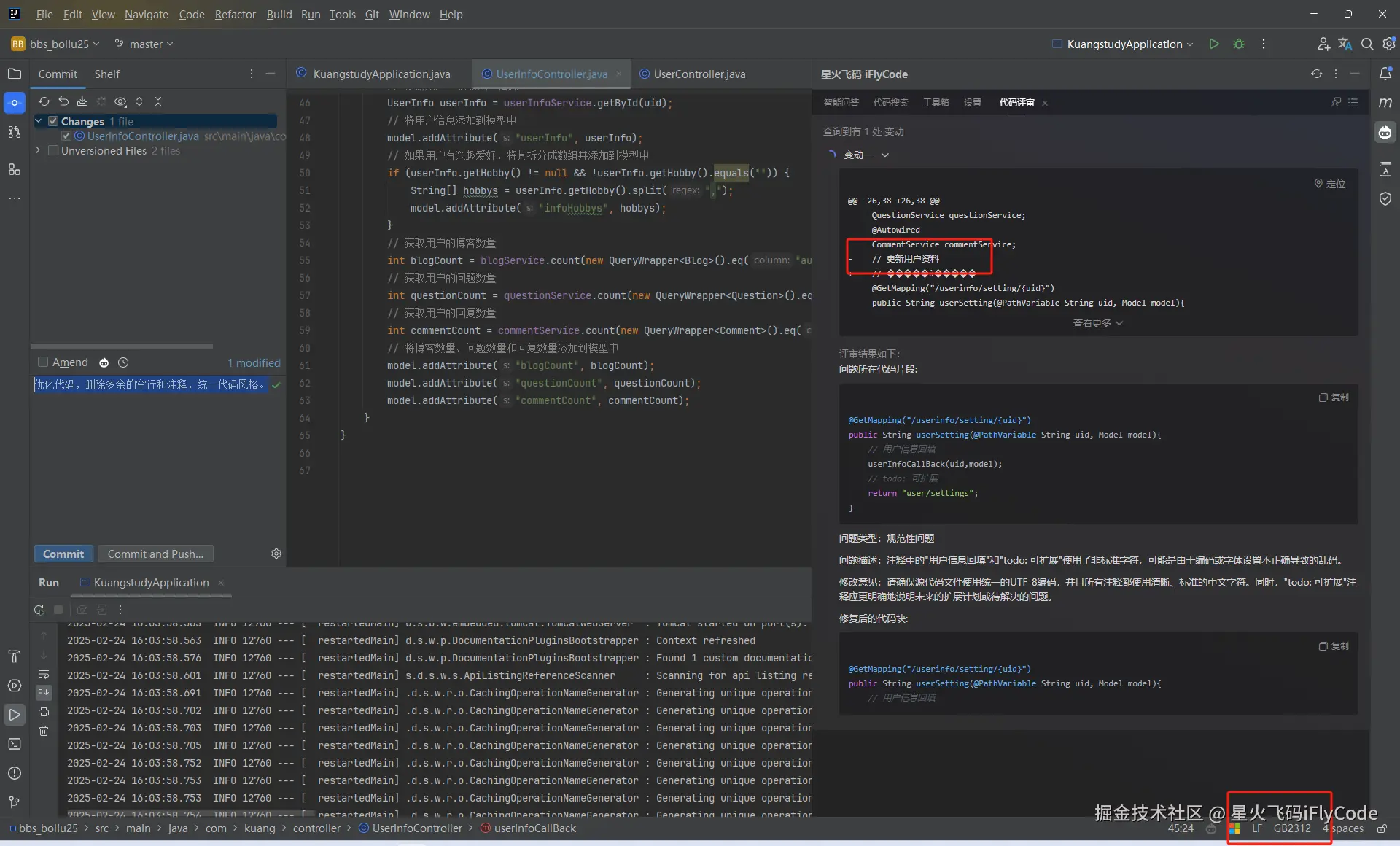The width and height of the screenshot is (1400, 846).
Task: Click the Debug bug icon in toolbar
Action: point(1238,44)
